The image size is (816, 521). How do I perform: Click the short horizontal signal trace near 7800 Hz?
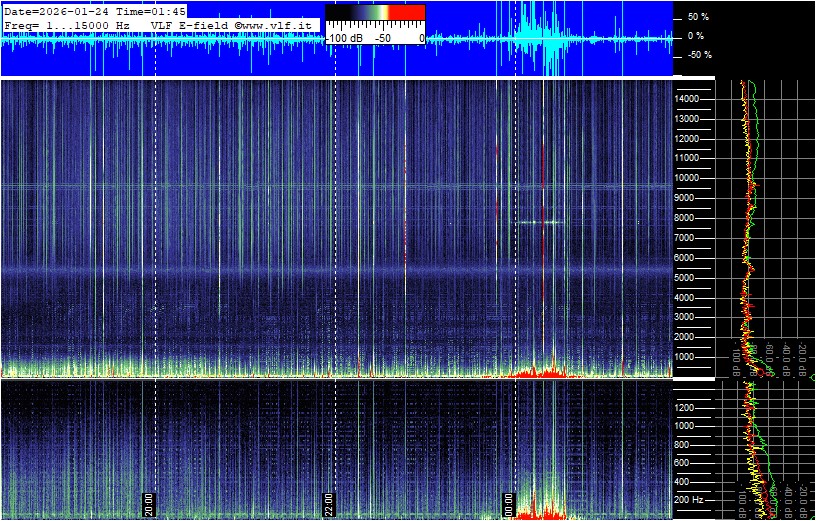541,222
